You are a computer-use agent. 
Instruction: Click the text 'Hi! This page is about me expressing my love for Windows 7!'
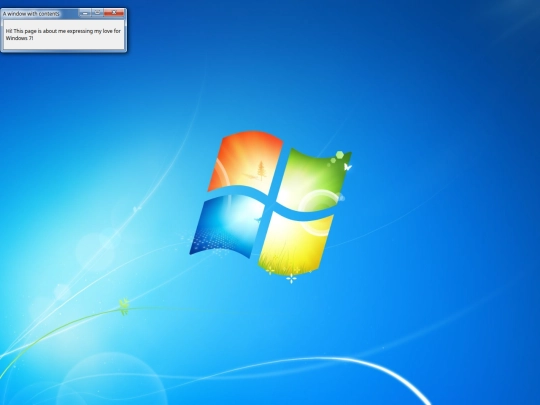[x=63, y=34]
